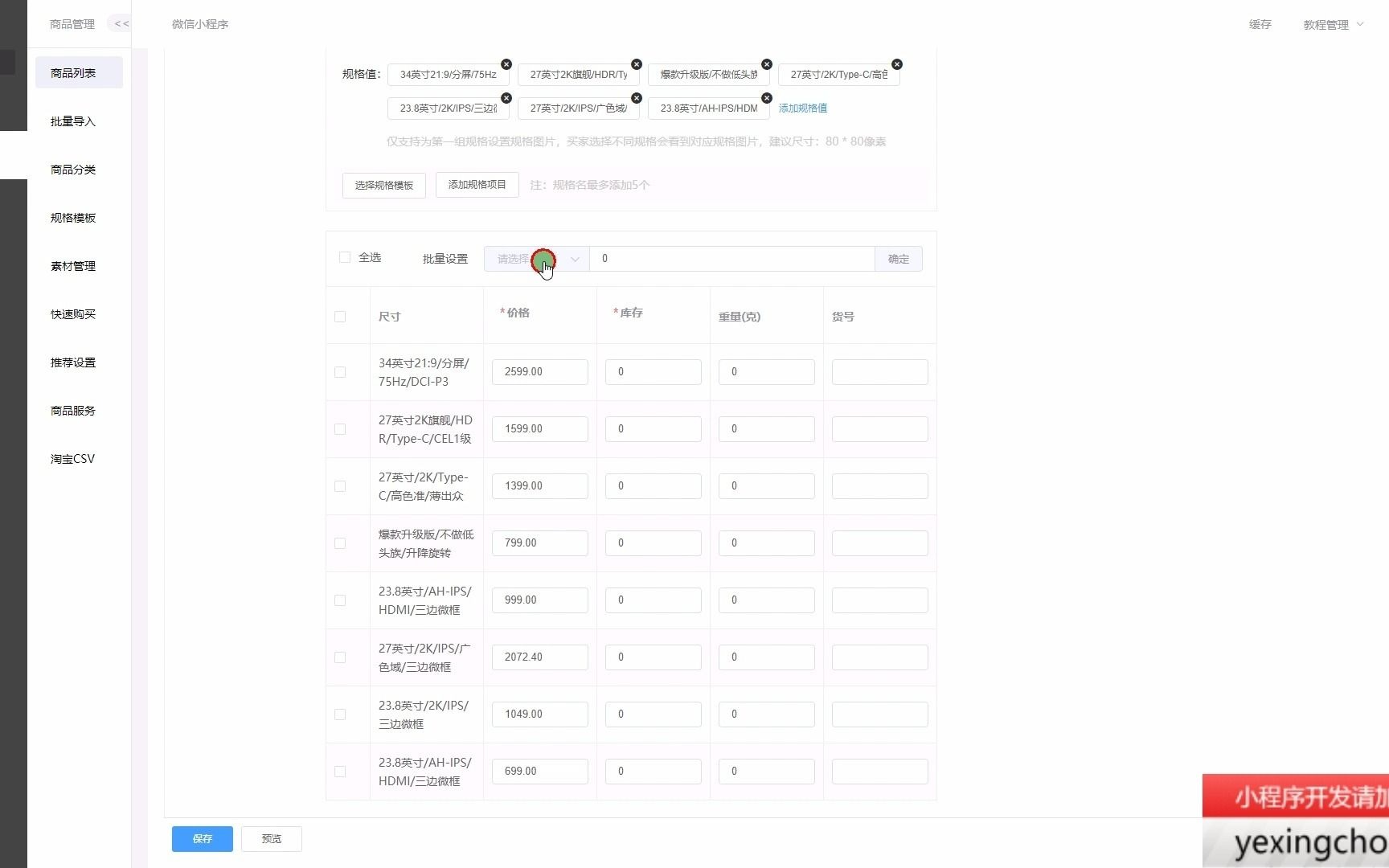
Task: Open the 预览 preview
Action: click(271, 838)
